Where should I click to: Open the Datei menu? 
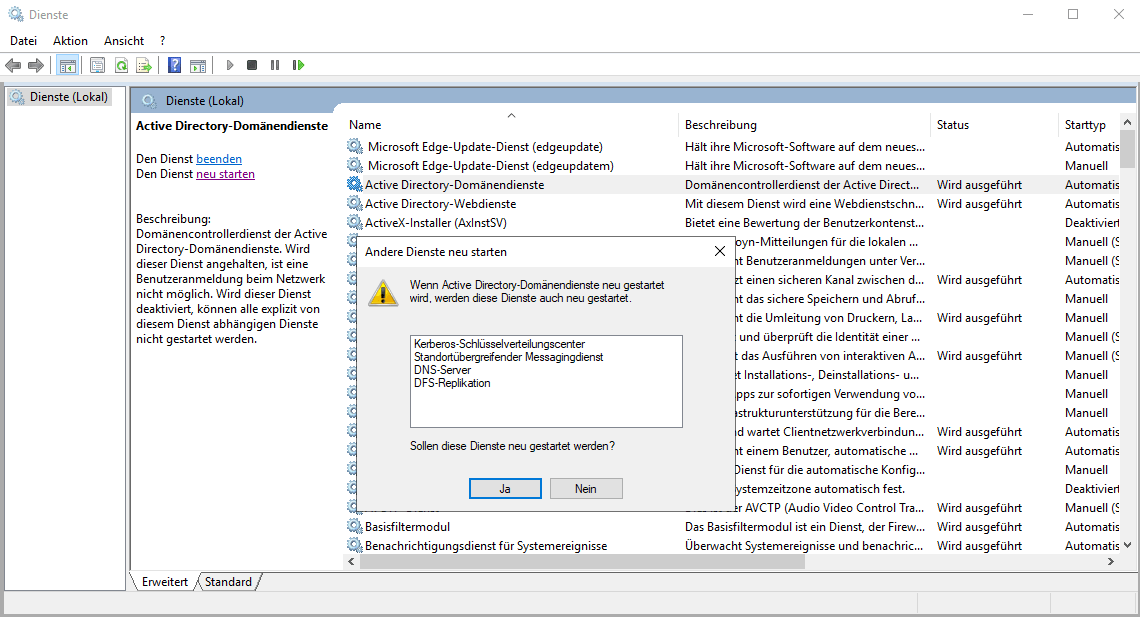coord(23,41)
